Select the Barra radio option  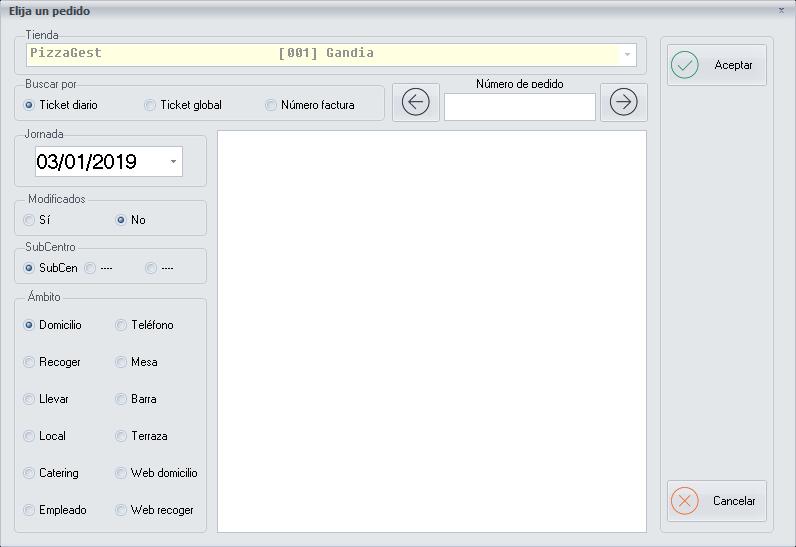(x=121, y=399)
